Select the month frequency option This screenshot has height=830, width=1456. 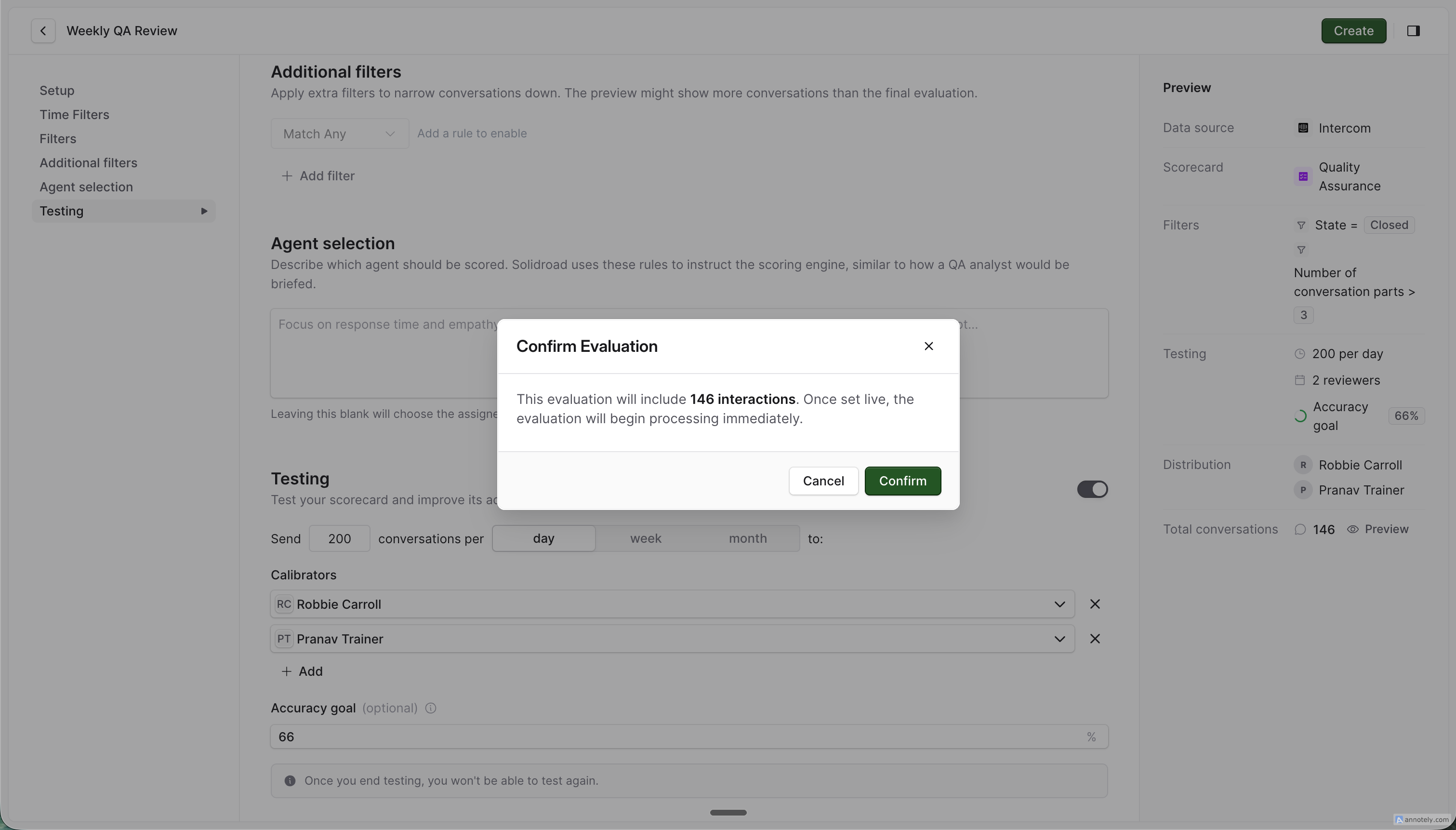click(x=747, y=538)
